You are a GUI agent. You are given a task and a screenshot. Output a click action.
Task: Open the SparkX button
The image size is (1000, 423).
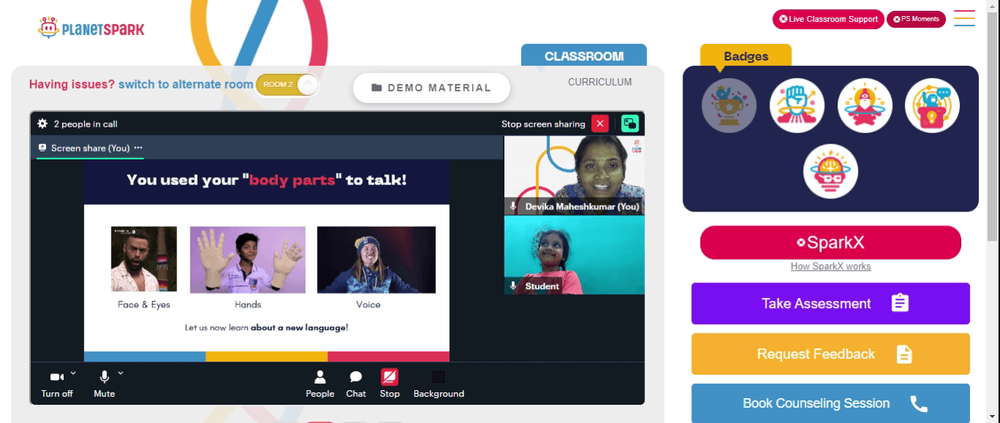(830, 242)
